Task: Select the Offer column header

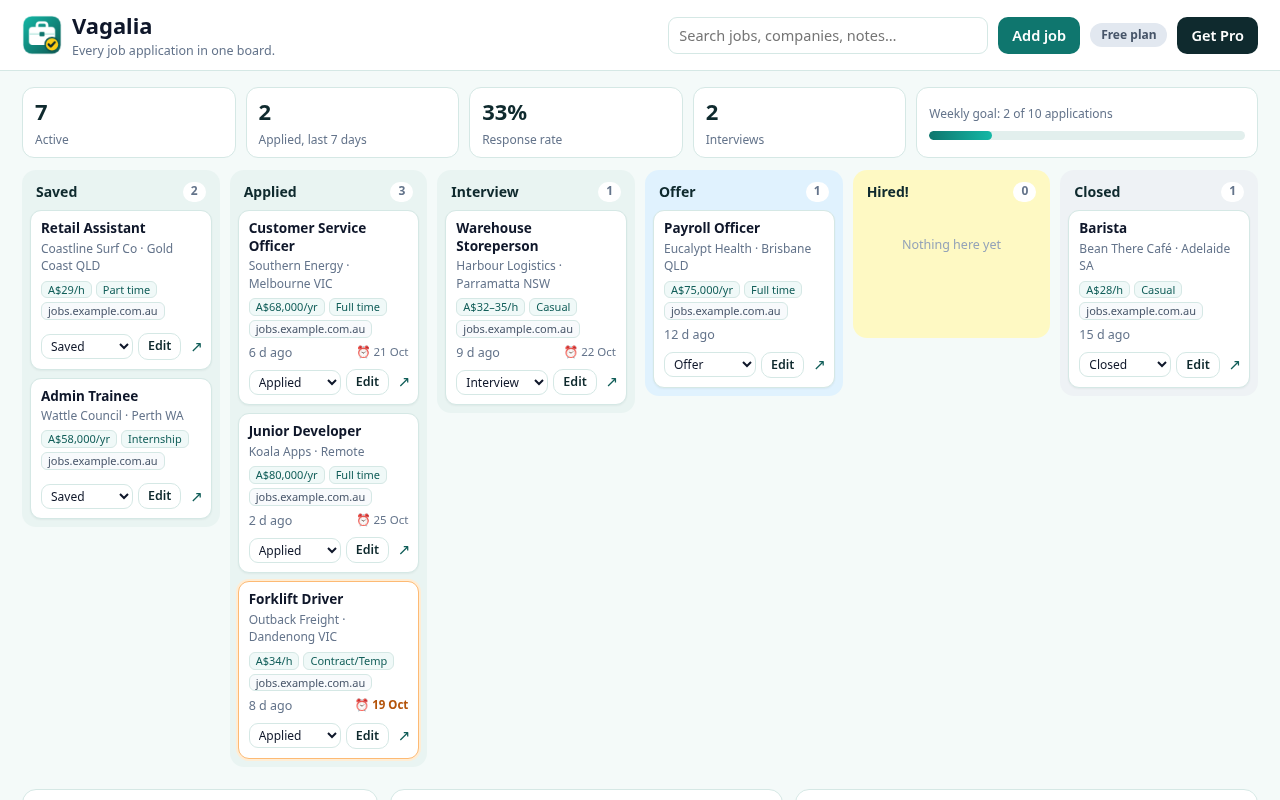Action: (x=677, y=192)
